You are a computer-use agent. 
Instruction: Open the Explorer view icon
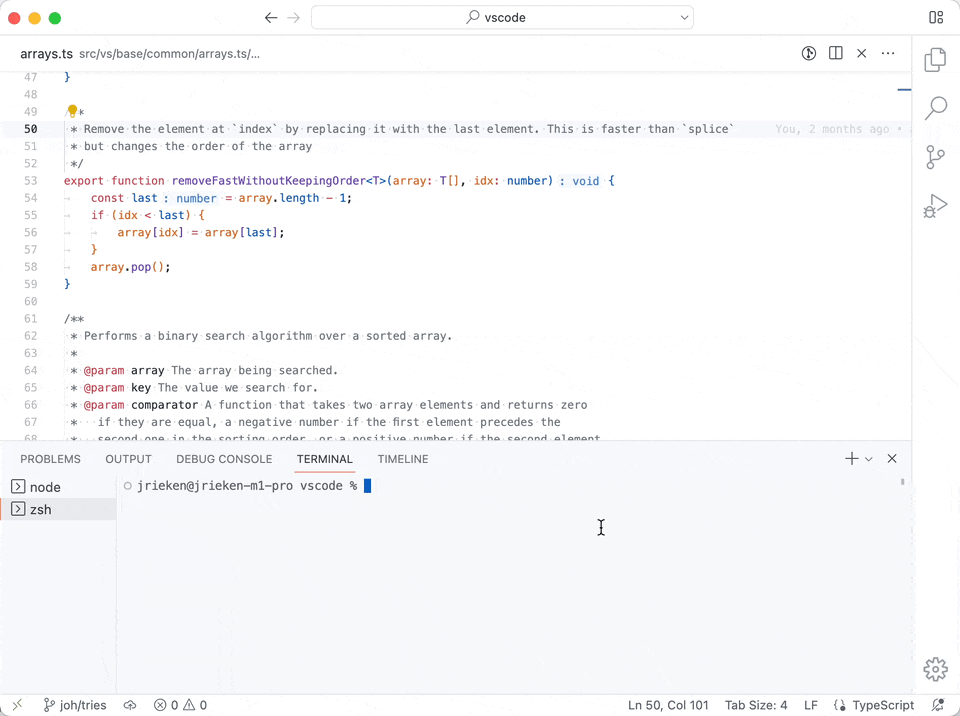click(x=935, y=60)
